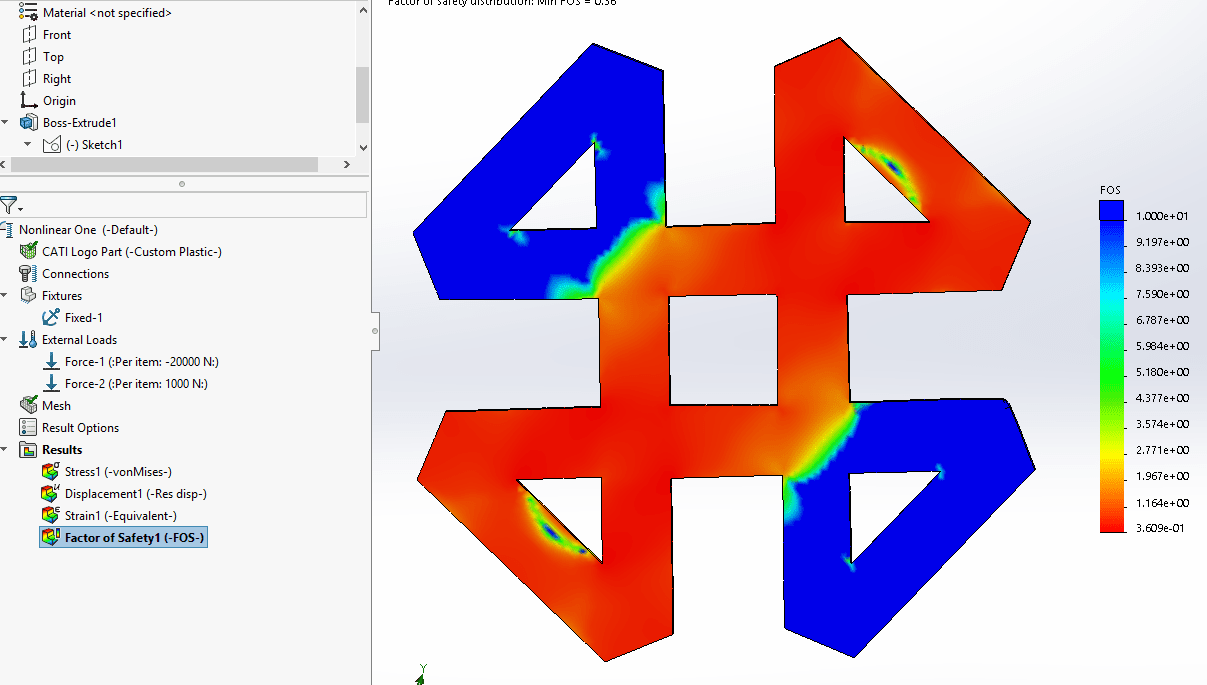Click the Mesh icon with green check
The height and width of the screenshot is (685, 1207).
(28, 405)
